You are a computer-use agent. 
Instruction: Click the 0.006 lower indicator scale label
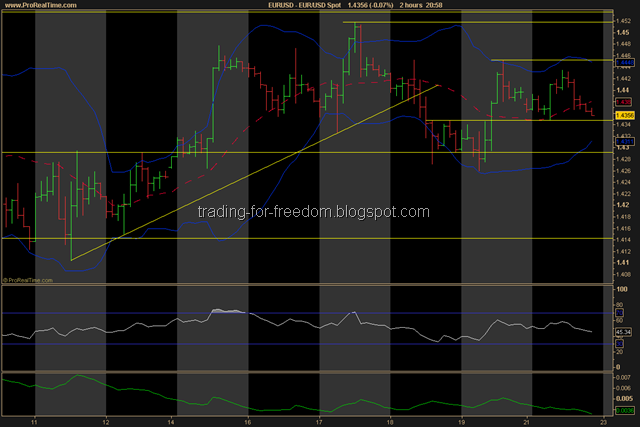click(624, 388)
